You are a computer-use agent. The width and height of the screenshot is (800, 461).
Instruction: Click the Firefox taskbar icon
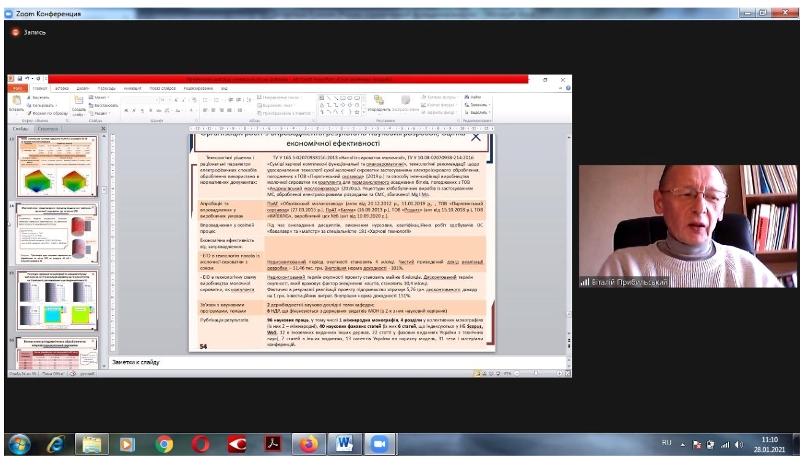[309, 442]
